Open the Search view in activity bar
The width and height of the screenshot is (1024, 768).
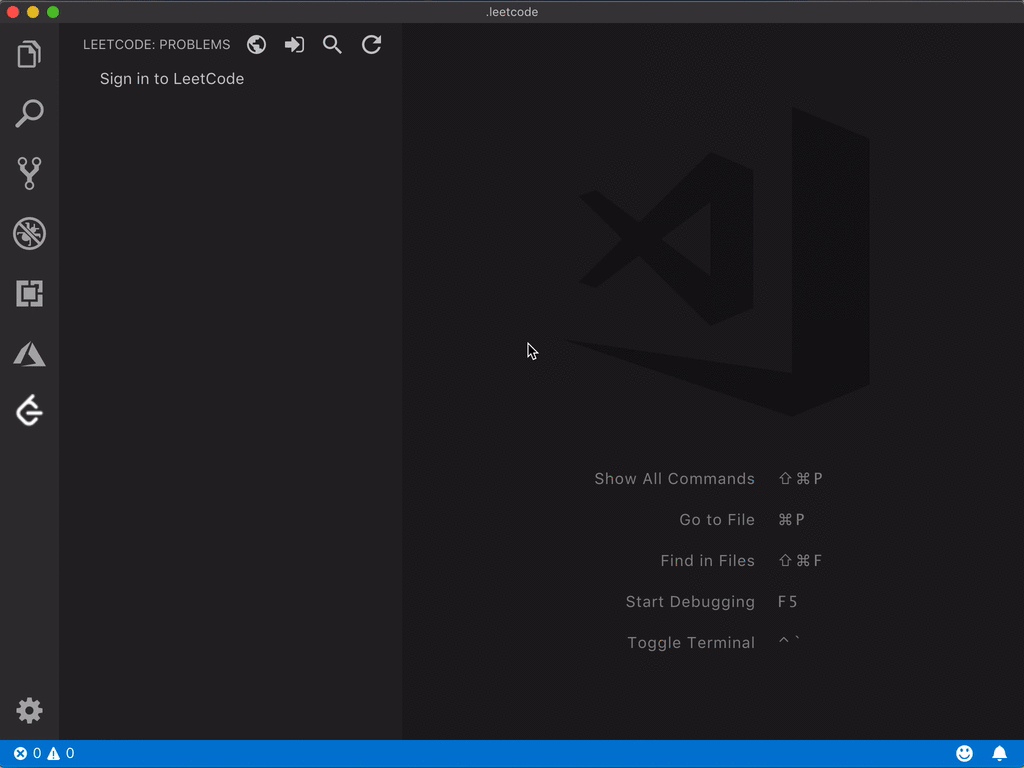[x=29, y=114]
